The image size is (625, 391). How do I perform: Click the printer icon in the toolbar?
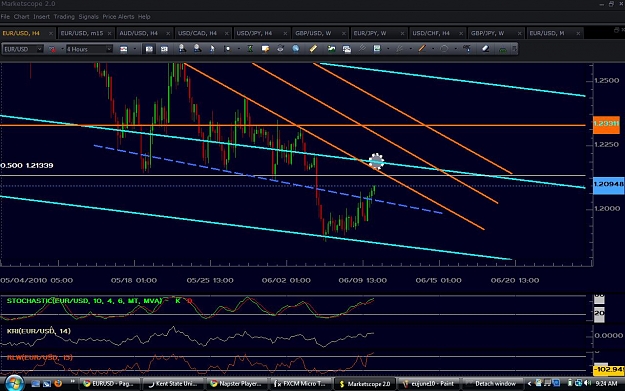click(x=280, y=49)
